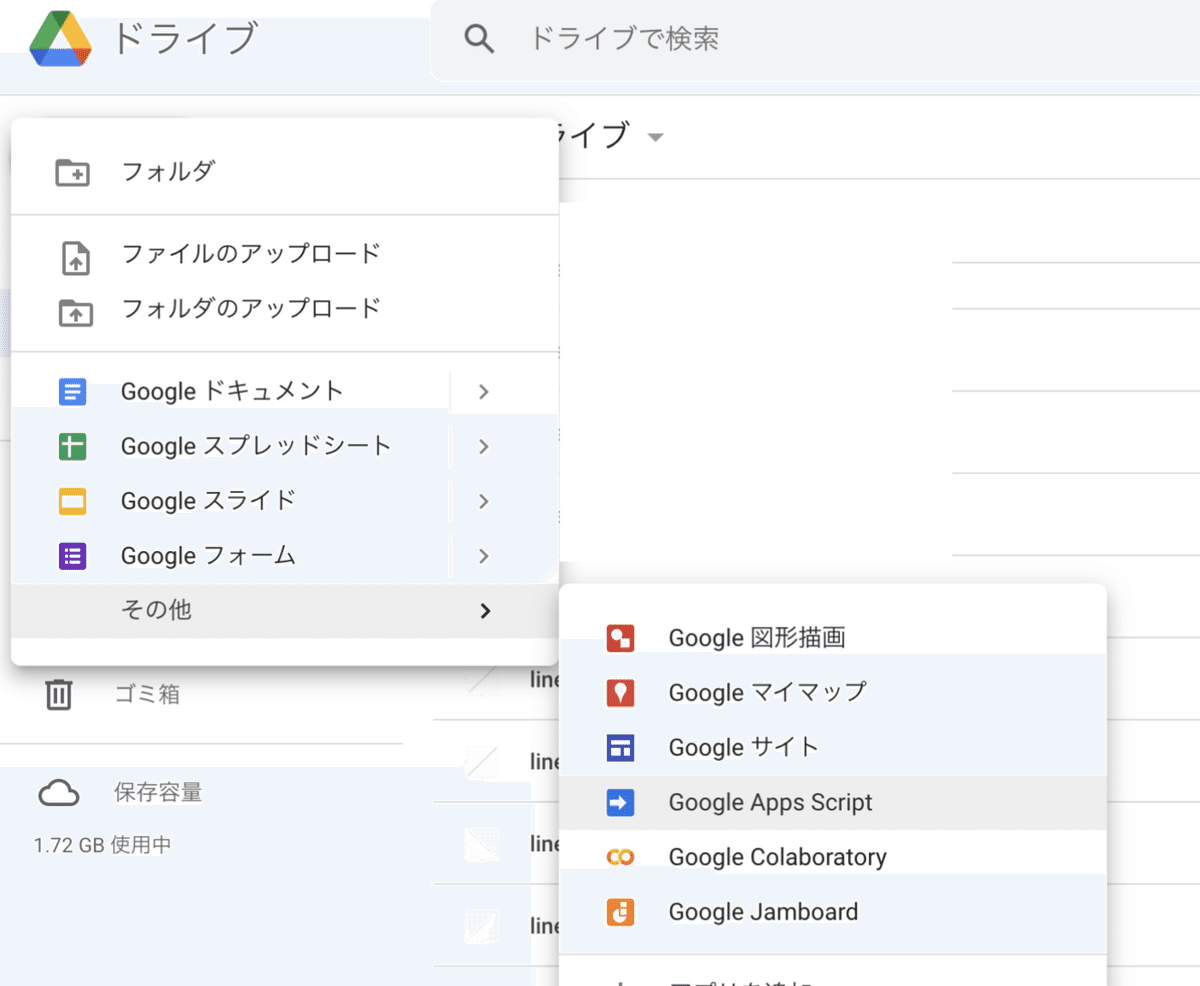The width and height of the screenshot is (1200, 986).
Task: Open ゴミ箱 in the sidebar
Action: pyautogui.click(x=147, y=694)
